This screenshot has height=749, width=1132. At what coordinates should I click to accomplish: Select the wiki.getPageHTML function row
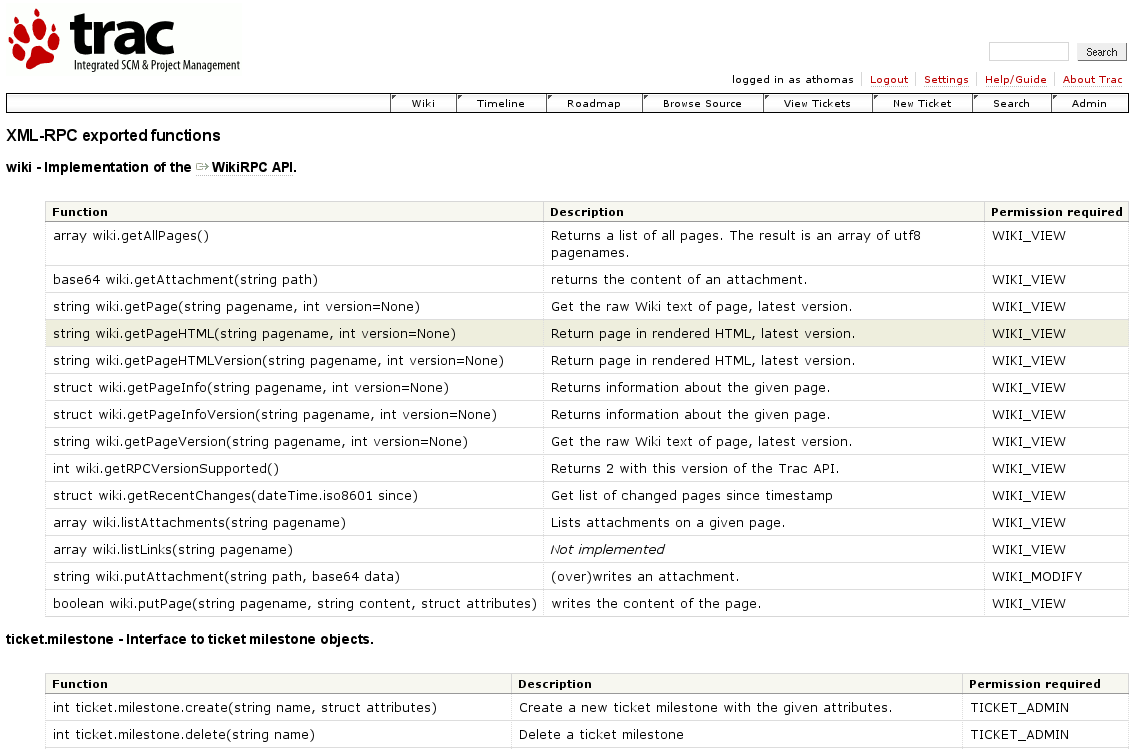pos(254,333)
